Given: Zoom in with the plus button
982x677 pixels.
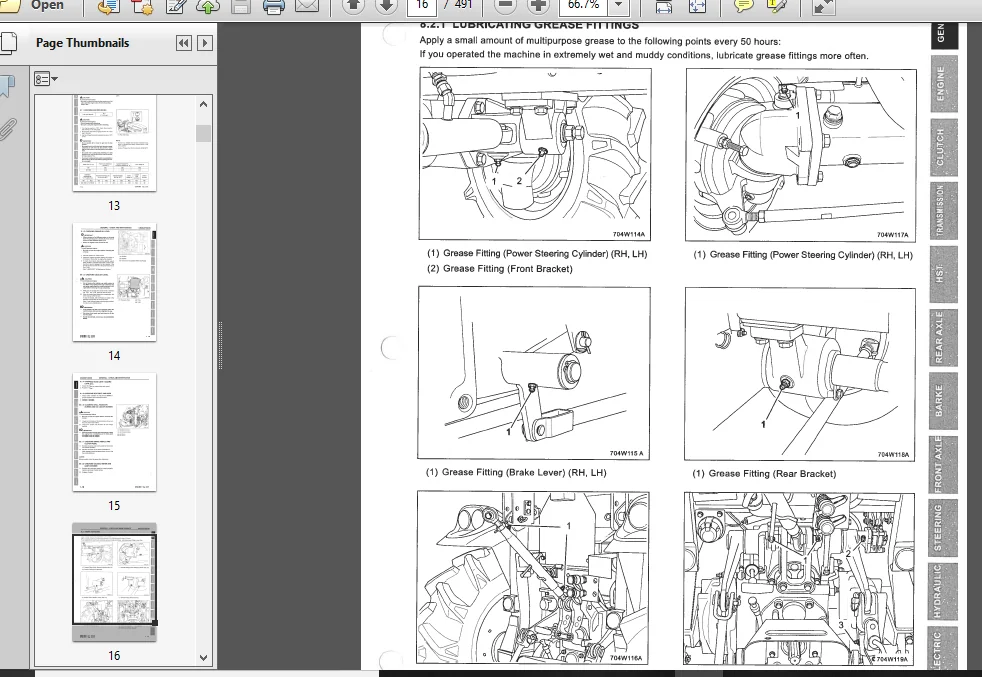Looking at the screenshot, I should pos(537,6).
